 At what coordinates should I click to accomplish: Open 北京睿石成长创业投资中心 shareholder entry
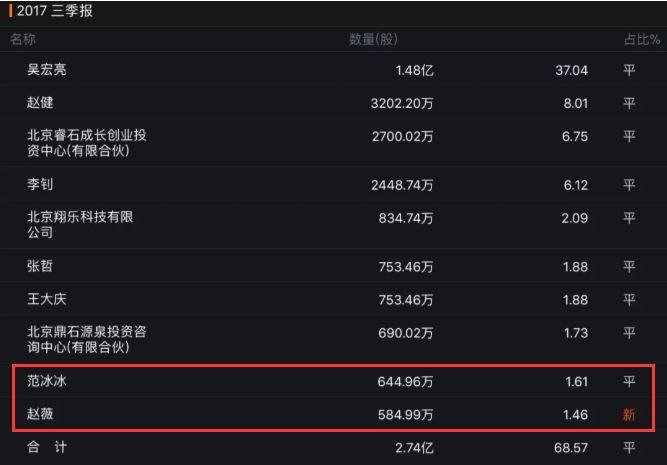click(94, 143)
